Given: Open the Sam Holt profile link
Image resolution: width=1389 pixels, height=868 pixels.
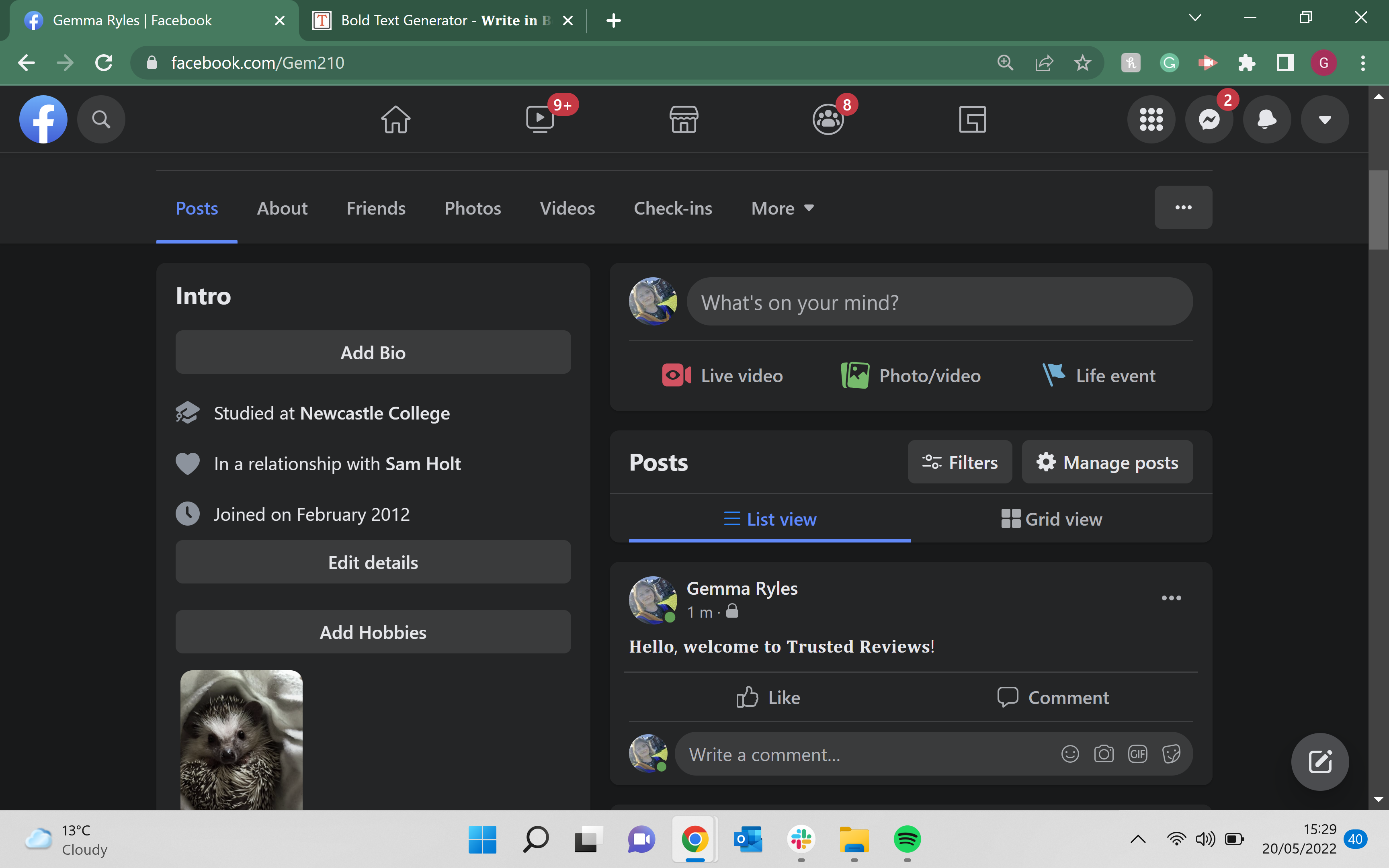Looking at the screenshot, I should click(423, 464).
